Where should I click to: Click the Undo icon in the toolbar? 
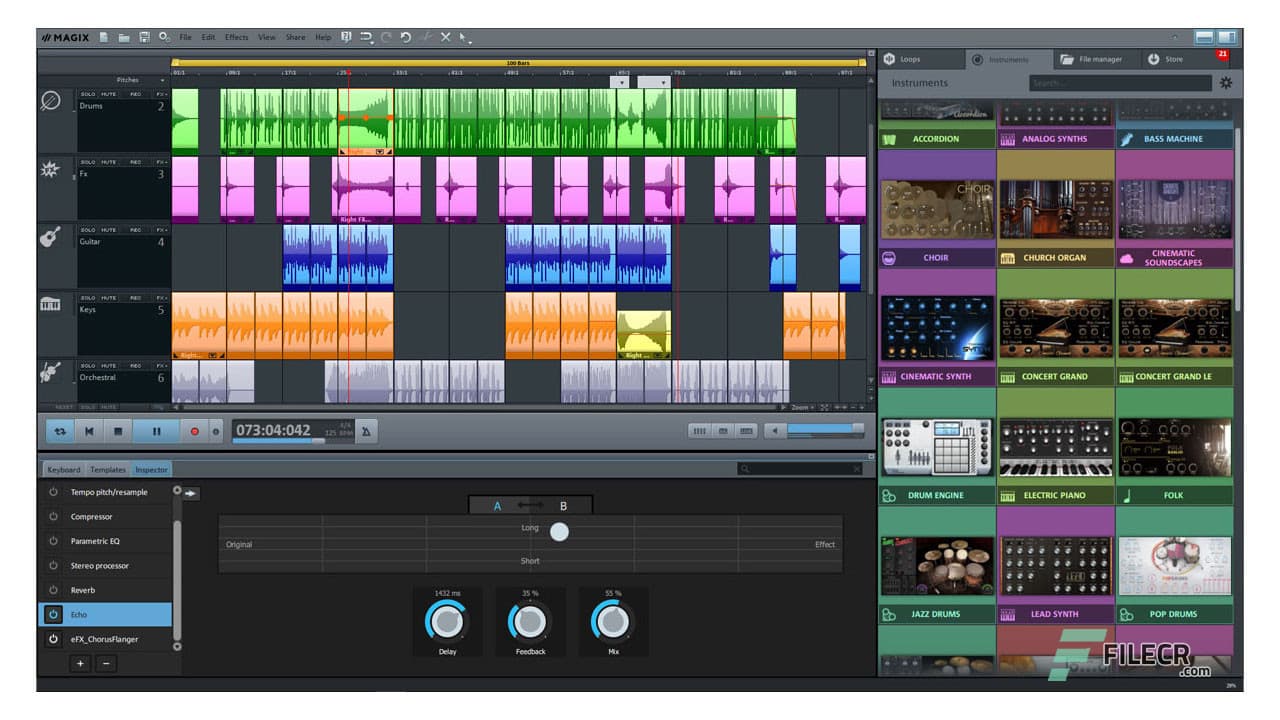(x=405, y=37)
